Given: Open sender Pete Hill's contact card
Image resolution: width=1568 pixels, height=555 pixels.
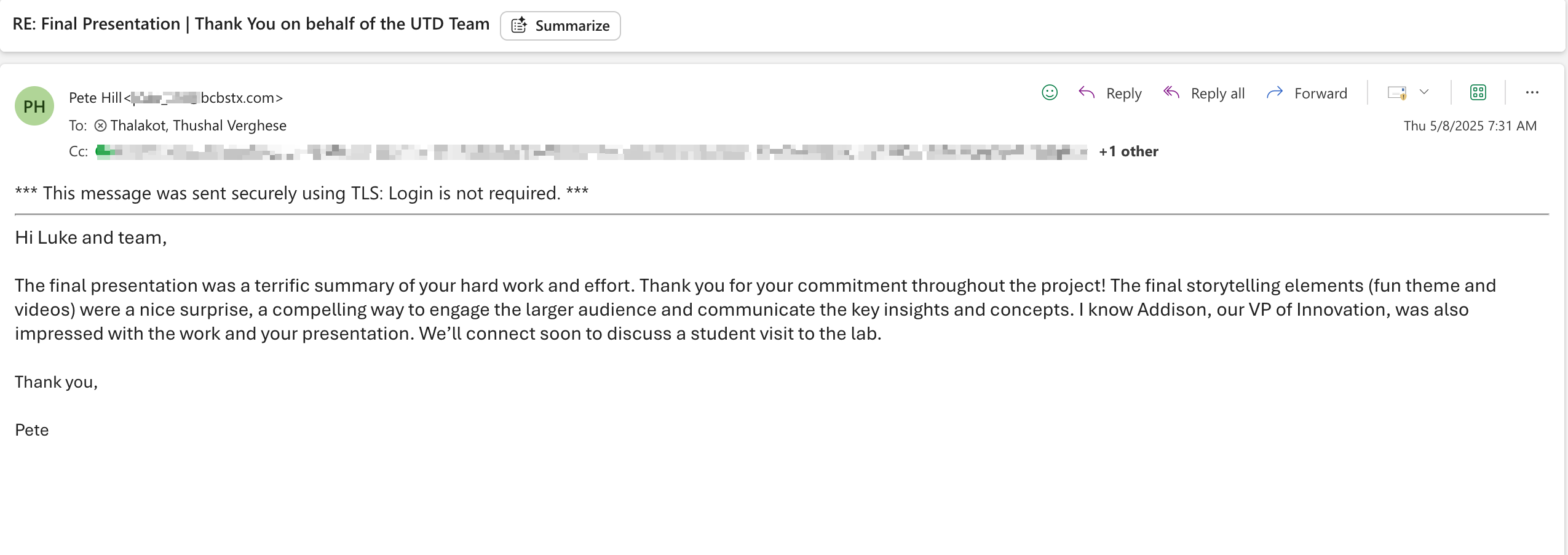Looking at the screenshot, I should pos(95,98).
